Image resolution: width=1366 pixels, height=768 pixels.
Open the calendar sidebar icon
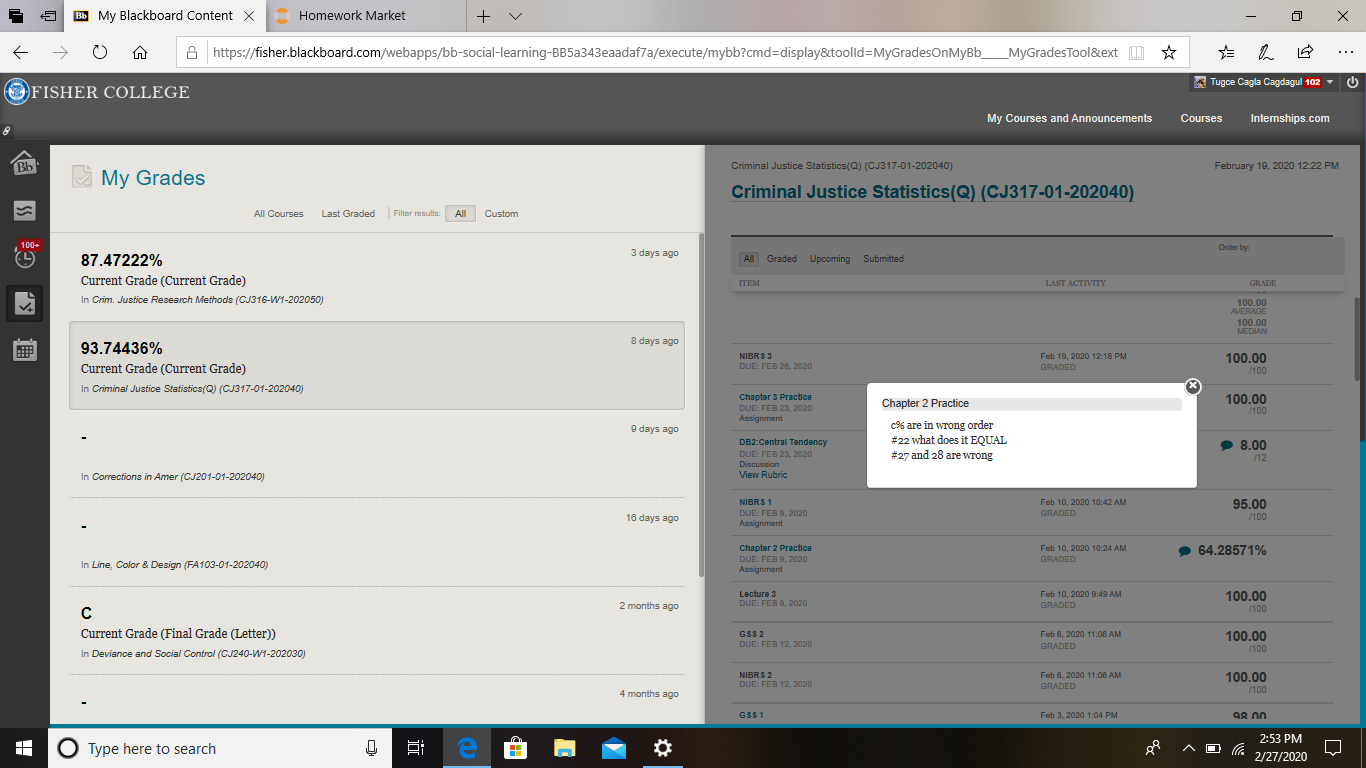[25, 350]
